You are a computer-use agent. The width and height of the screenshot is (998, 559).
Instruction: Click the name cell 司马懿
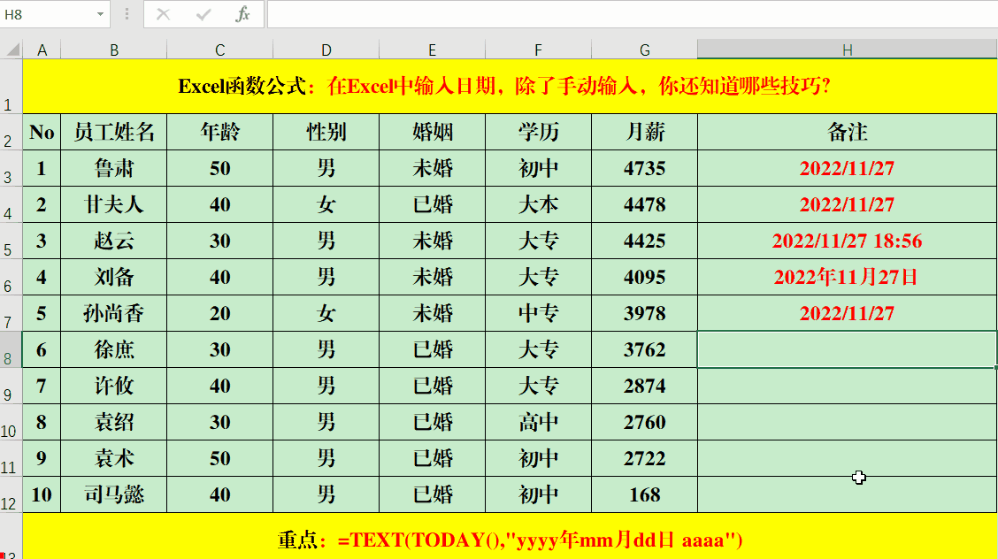pos(114,495)
